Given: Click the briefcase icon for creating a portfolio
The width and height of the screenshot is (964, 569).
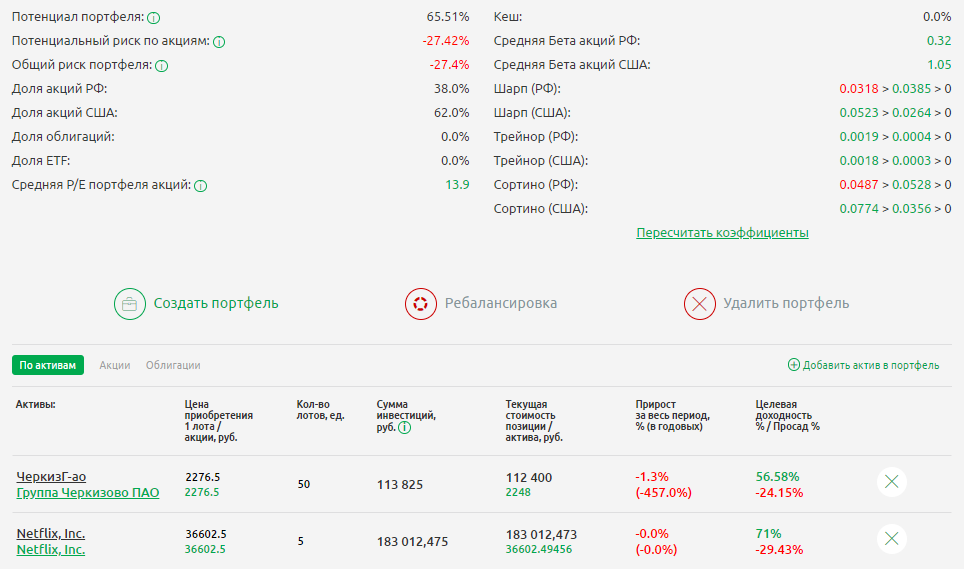Looking at the screenshot, I should 130,304.
